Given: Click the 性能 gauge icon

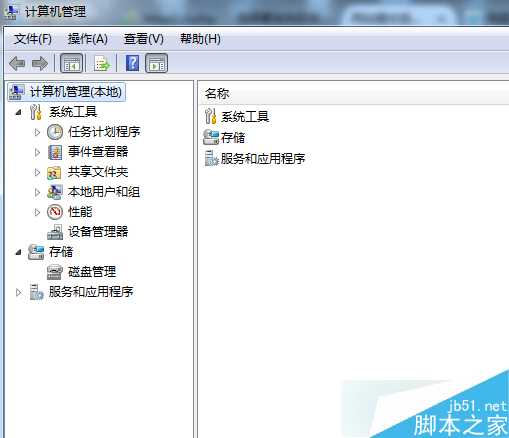Looking at the screenshot, I should (x=55, y=212).
